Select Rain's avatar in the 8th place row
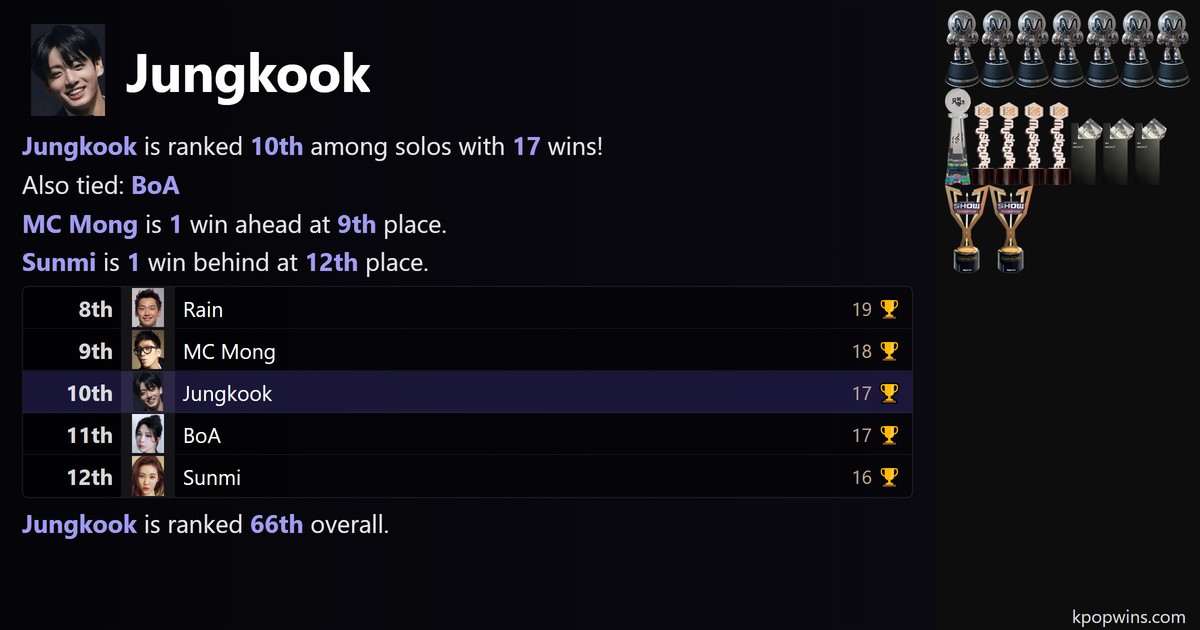 148,309
